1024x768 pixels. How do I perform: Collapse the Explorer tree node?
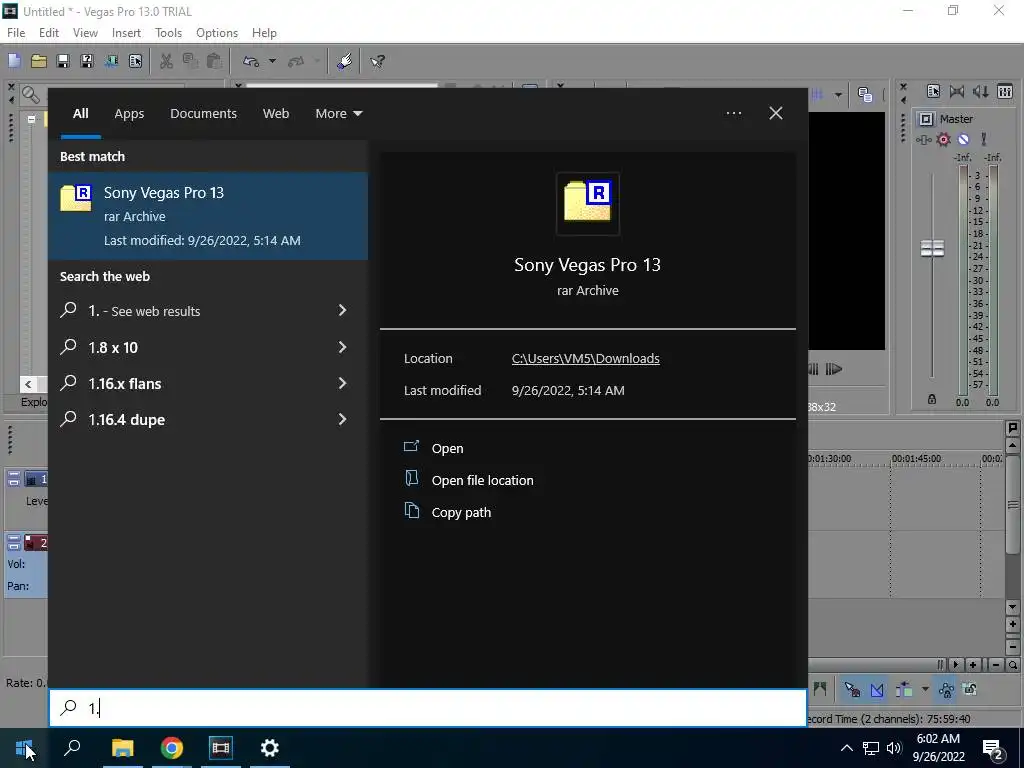click(x=31, y=120)
